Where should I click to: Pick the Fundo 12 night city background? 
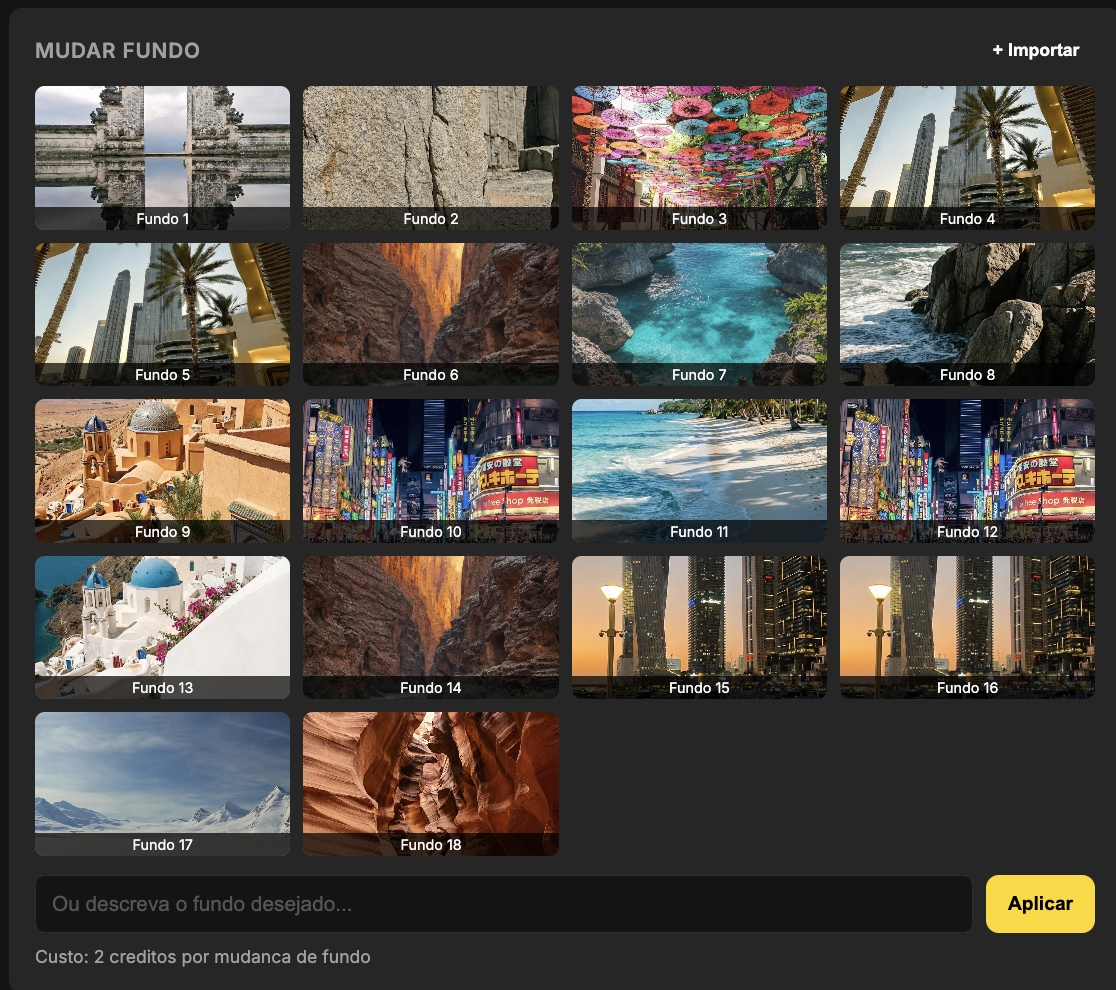[967, 470]
